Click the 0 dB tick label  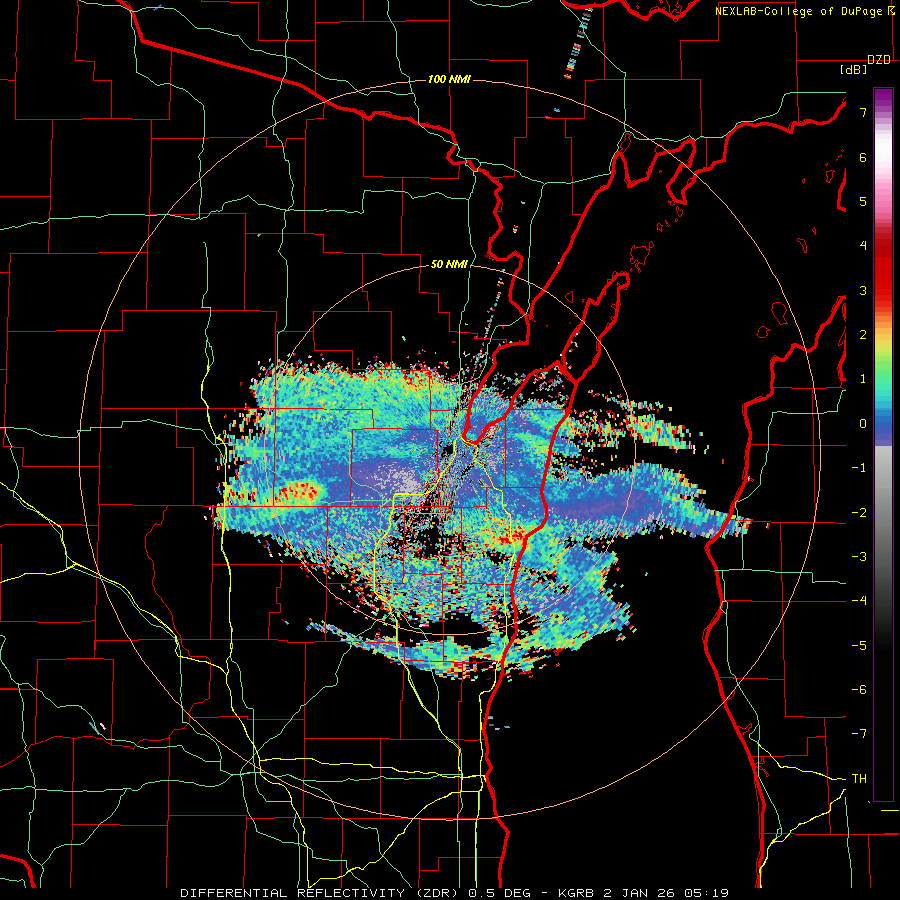click(863, 424)
